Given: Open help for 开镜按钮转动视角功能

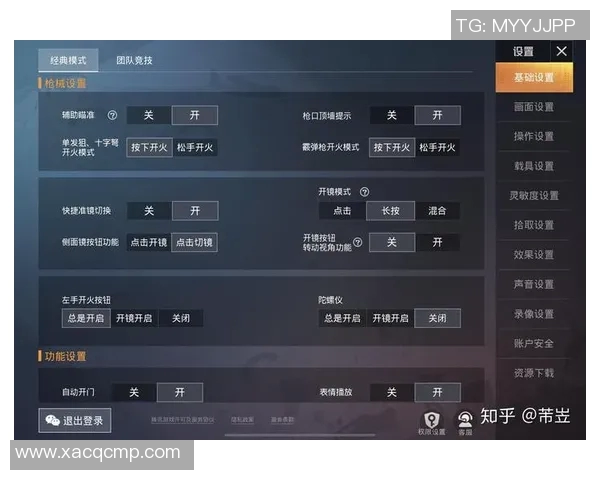Looking at the screenshot, I should click(357, 242).
